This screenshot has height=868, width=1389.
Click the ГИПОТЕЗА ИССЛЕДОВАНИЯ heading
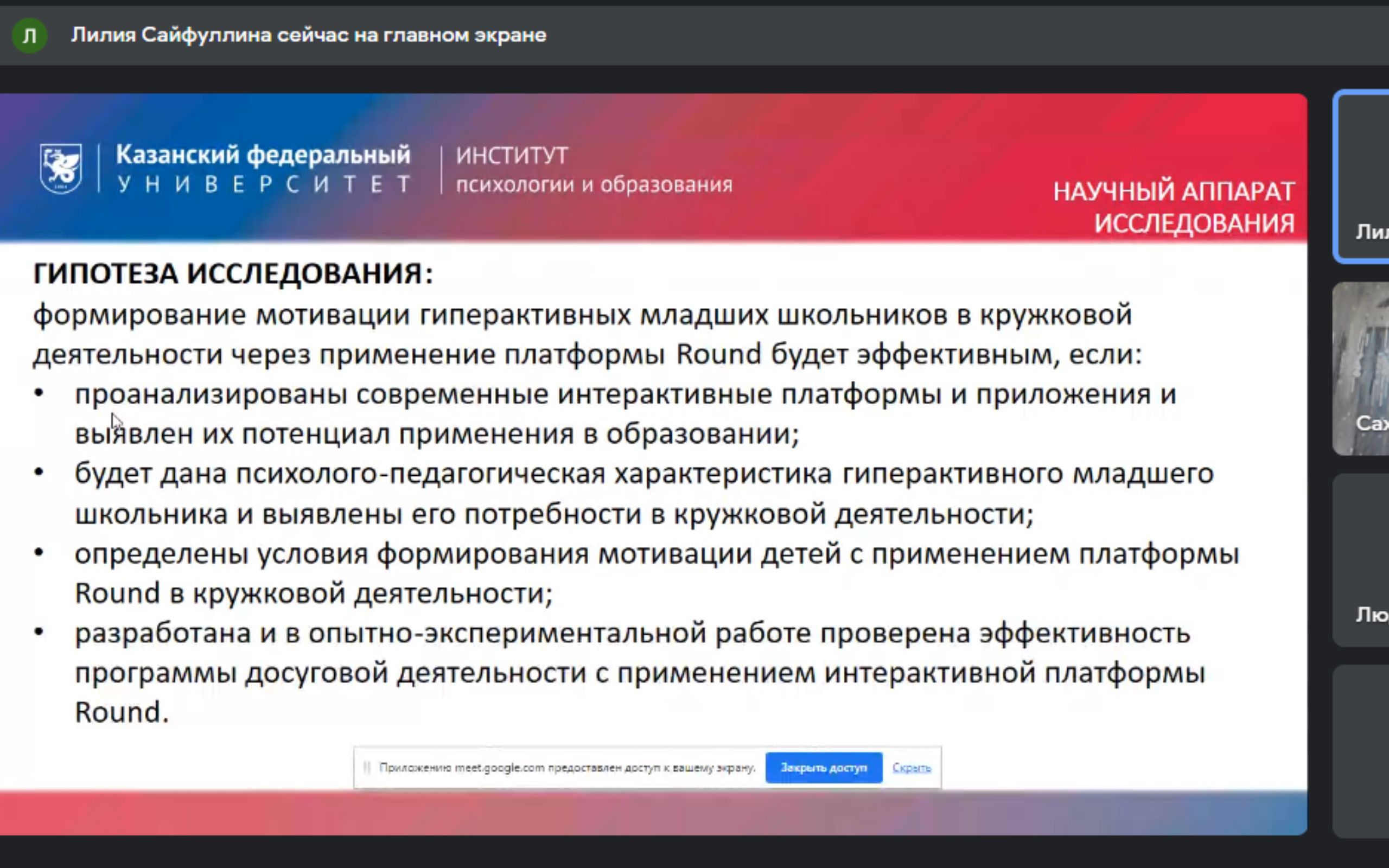[233, 273]
